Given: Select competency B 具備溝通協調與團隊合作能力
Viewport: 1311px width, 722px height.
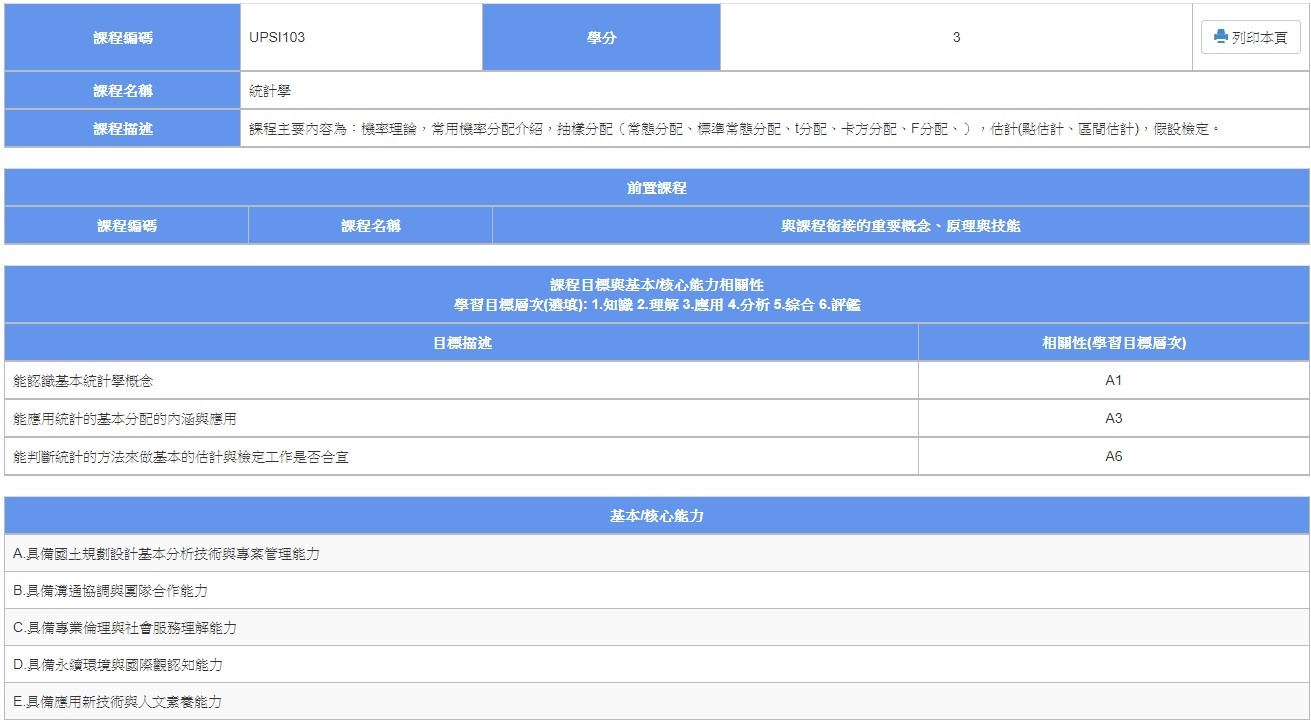Looking at the screenshot, I should click(x=111, y=591).
